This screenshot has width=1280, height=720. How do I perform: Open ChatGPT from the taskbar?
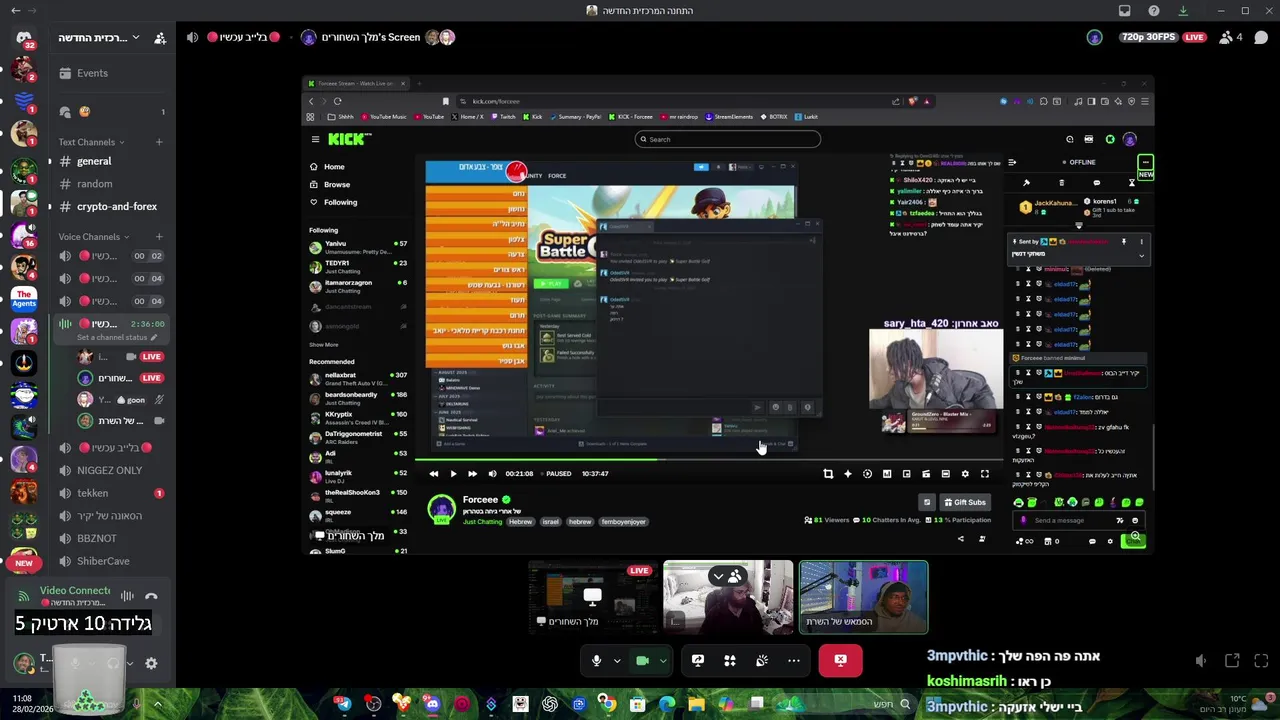click(x=549, y=704)
